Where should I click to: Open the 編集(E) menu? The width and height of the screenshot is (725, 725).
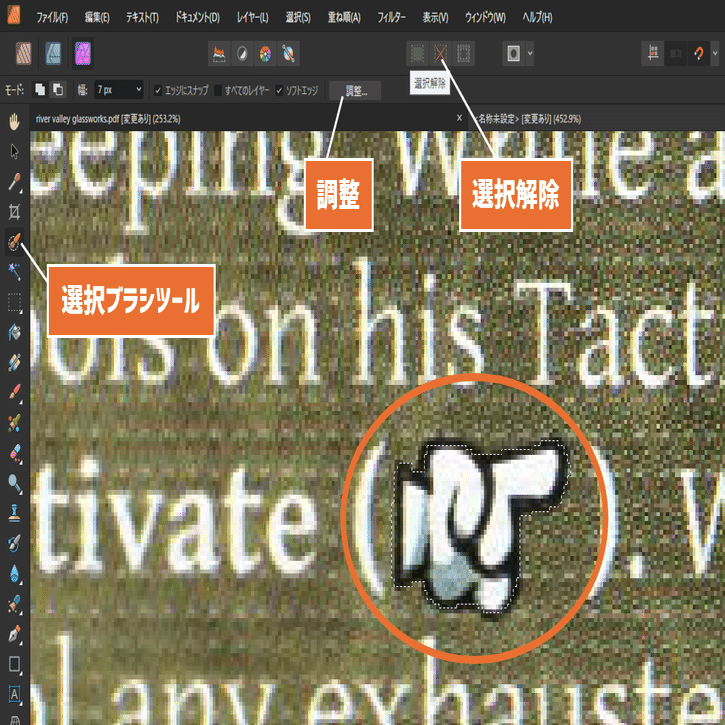coord(97,18)
